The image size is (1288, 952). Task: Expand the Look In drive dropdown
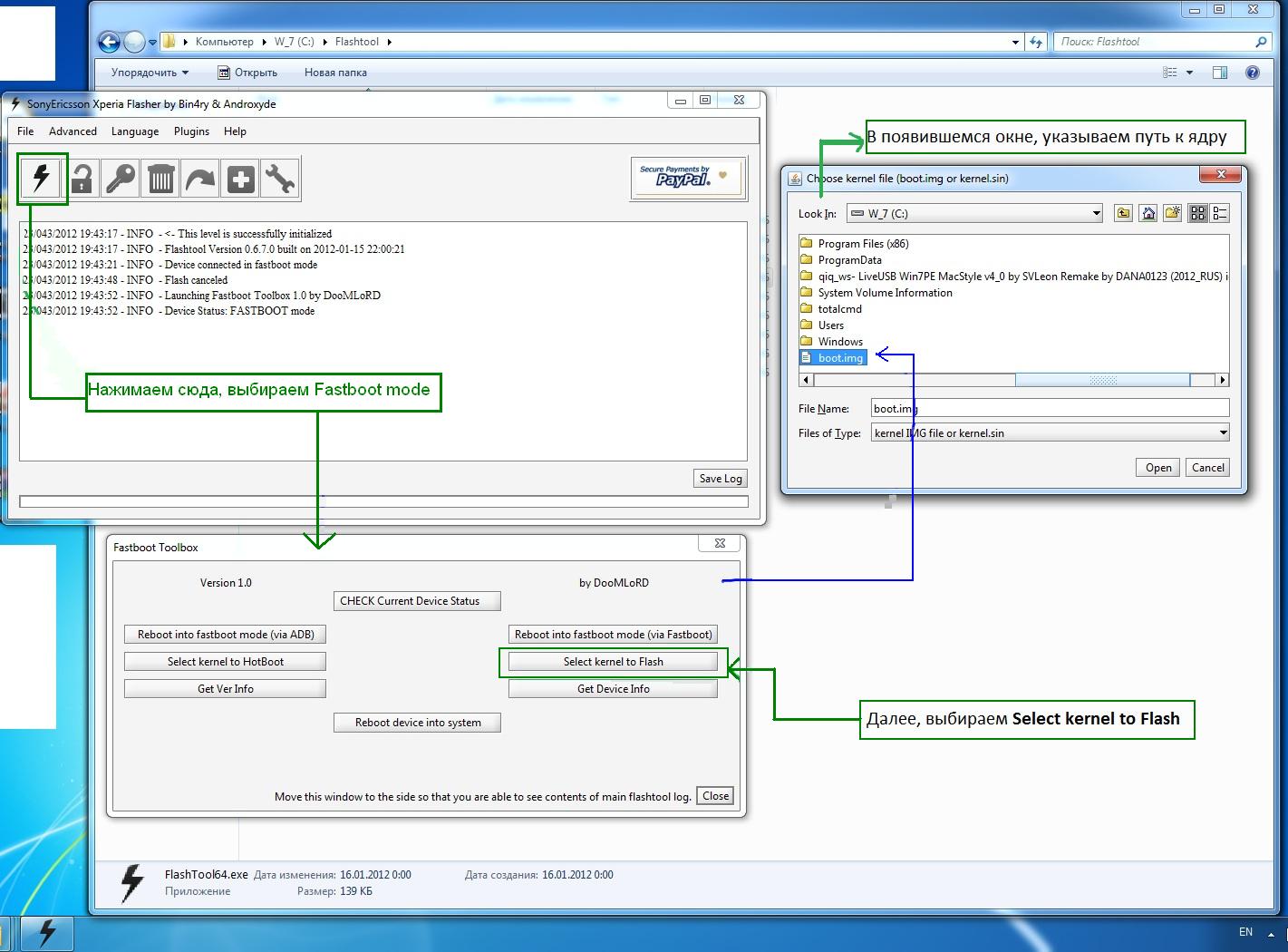[x=1096, y=214]
